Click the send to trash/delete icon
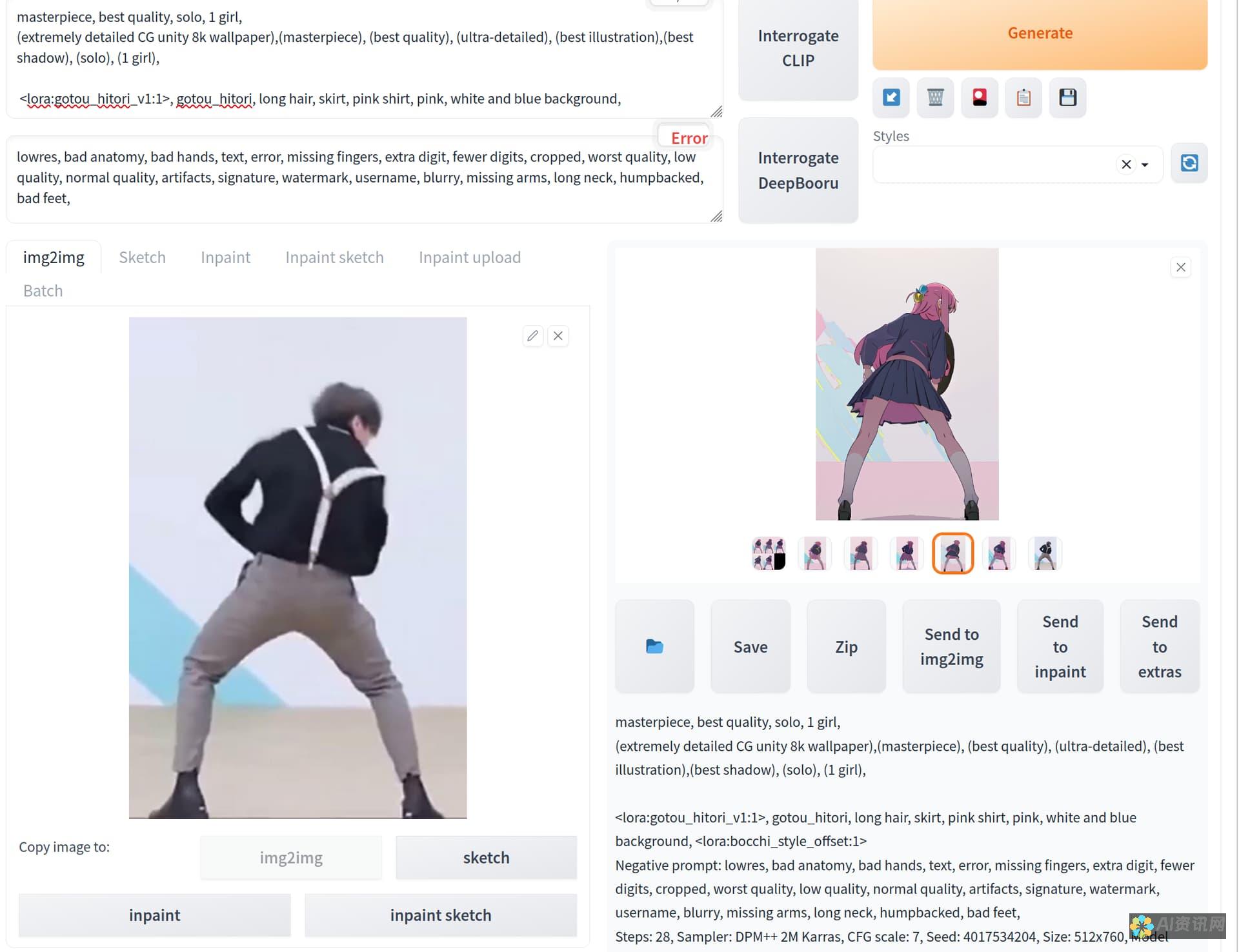This screenshot has height=952, width=1239. (935, 97)
